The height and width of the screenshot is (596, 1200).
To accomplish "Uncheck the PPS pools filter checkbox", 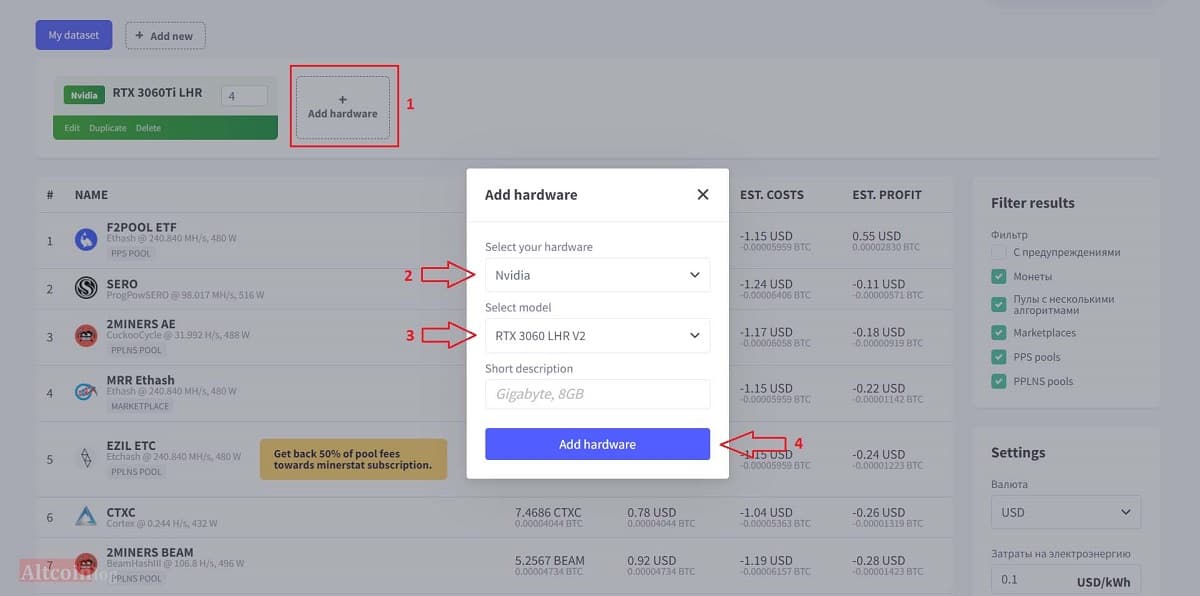I will [999, 357].
